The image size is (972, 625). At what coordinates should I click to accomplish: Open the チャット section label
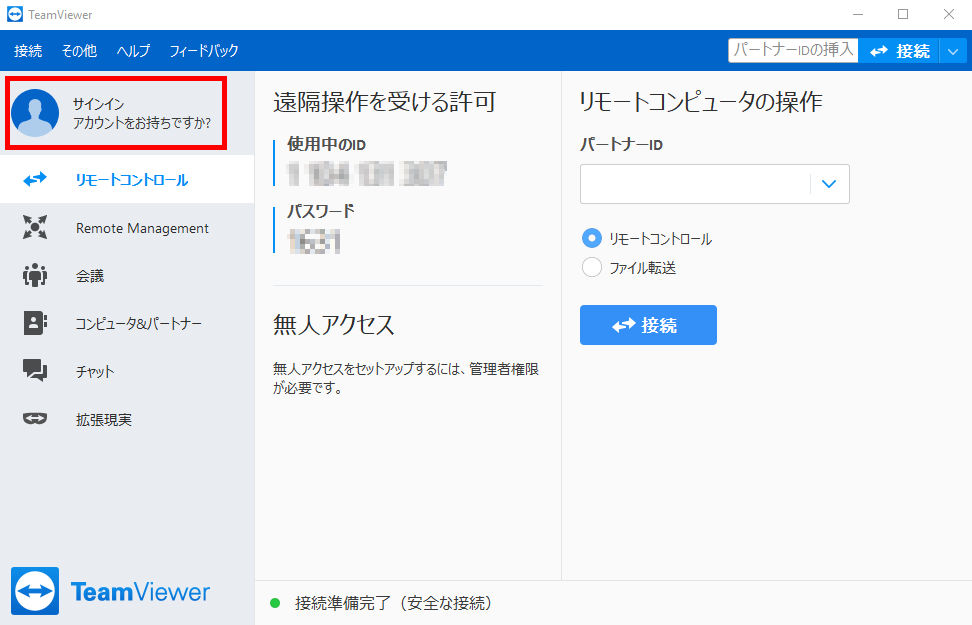(x=95, y=371)
